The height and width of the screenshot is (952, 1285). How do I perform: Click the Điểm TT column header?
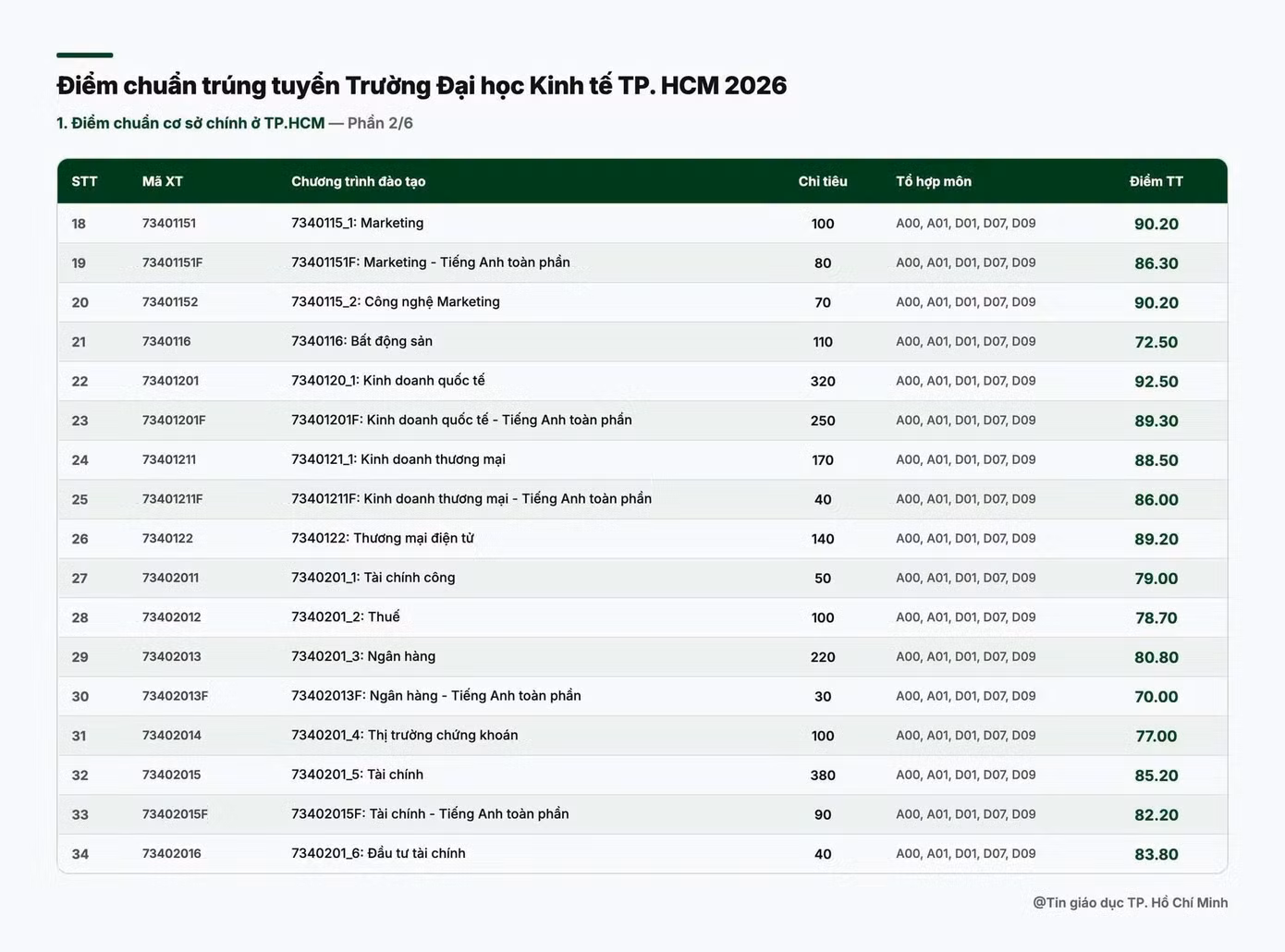tap(1156, 181)
